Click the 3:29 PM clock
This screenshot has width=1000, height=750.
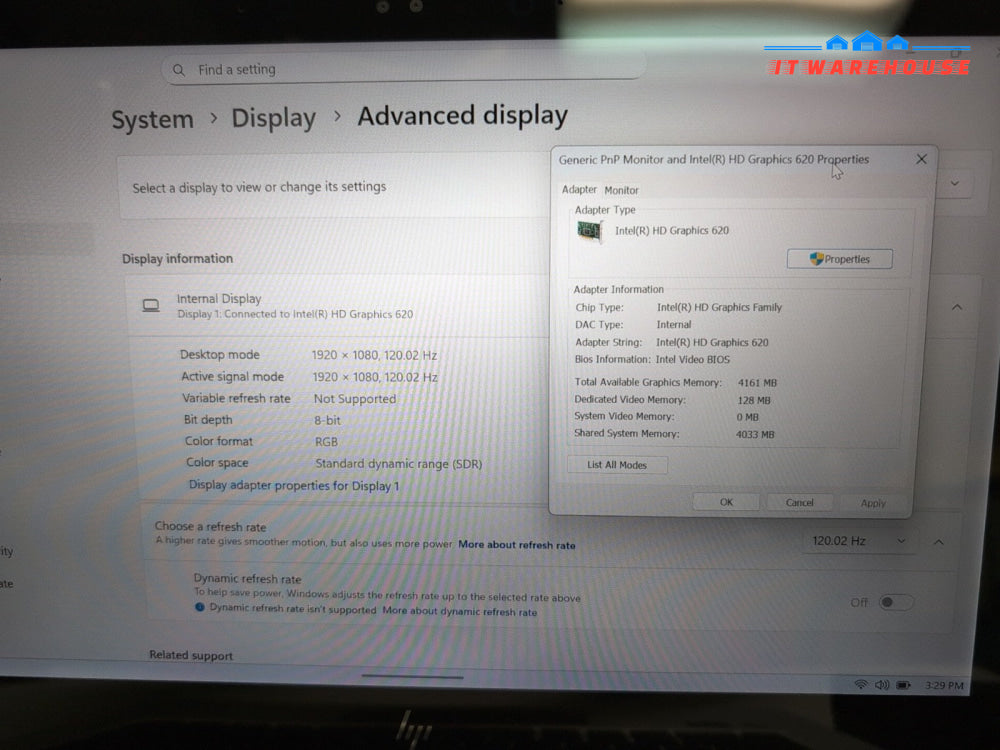(944, 686)
